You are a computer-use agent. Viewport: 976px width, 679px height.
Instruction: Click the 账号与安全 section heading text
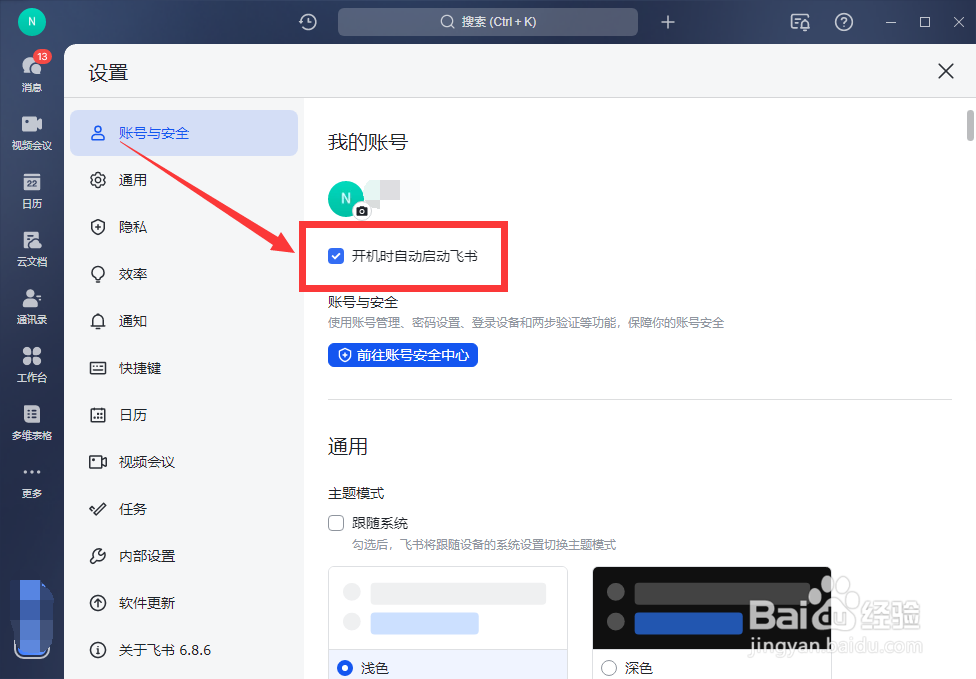coord(363,302)
